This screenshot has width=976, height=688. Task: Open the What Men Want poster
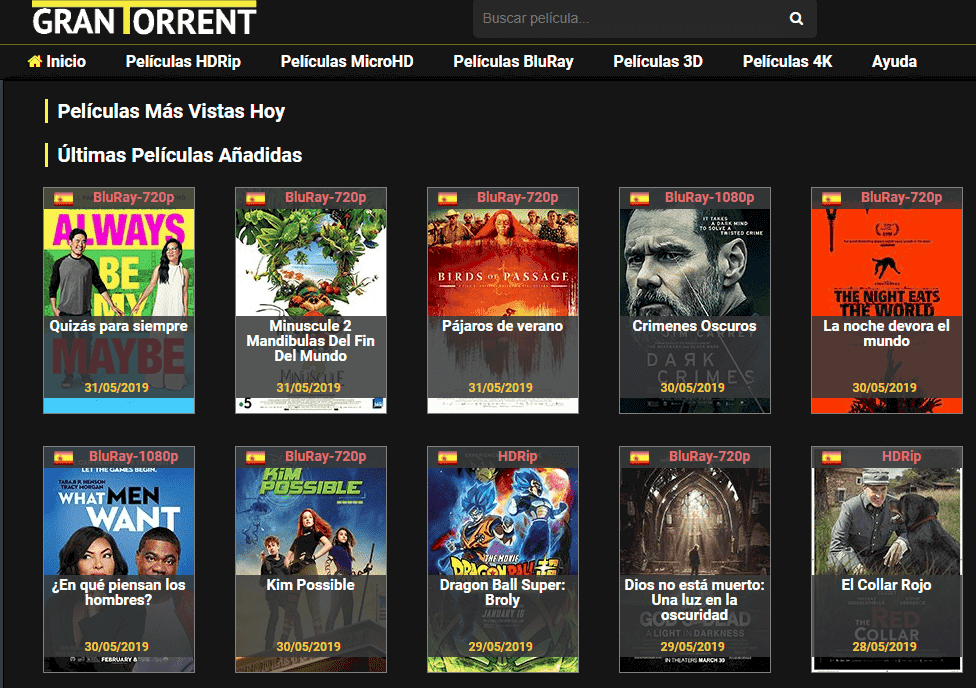click(x=119, y=559)
